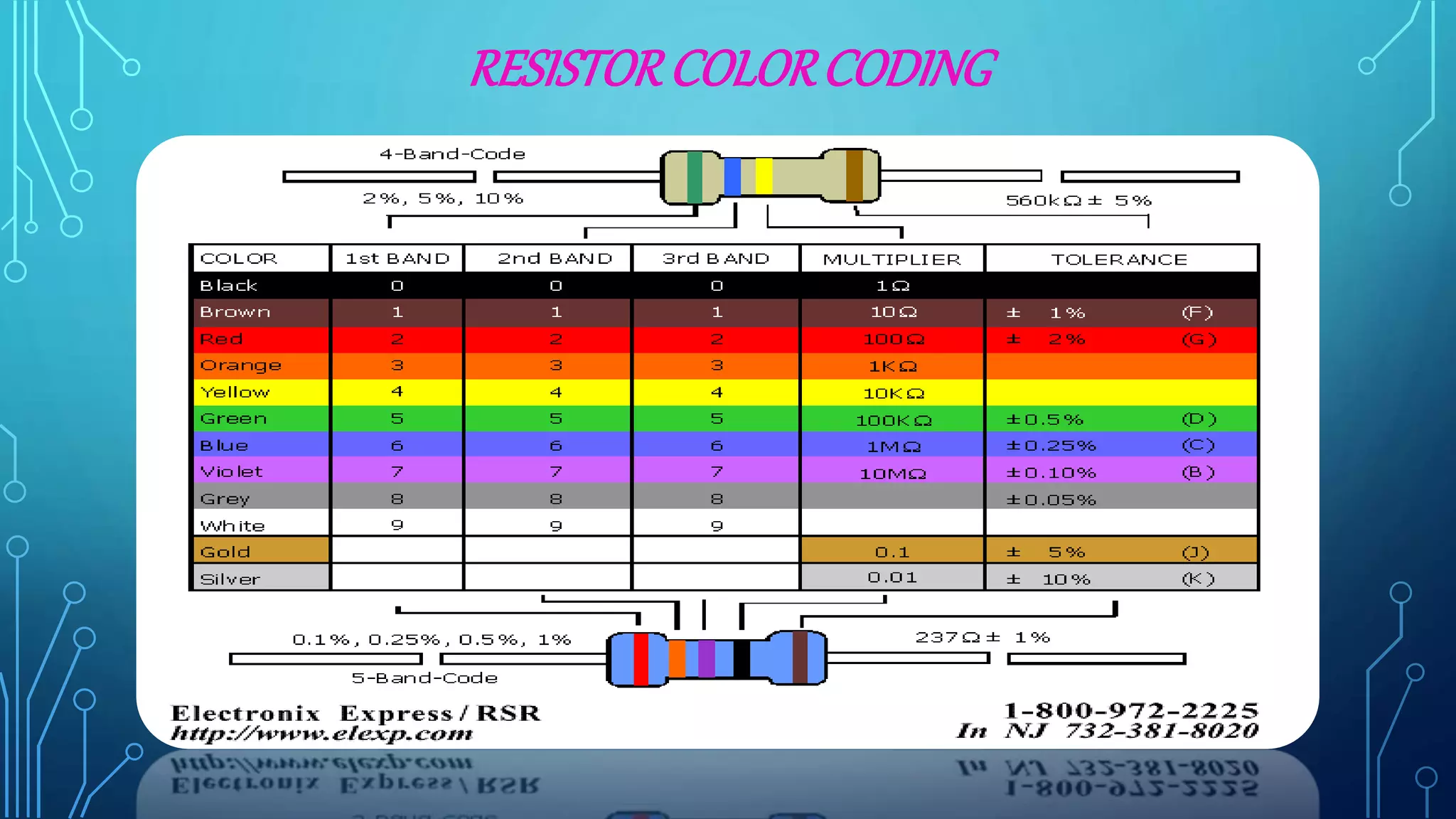
Task: Click the ±0.10% tolerance in Violet row
Action: point(1051,473)
